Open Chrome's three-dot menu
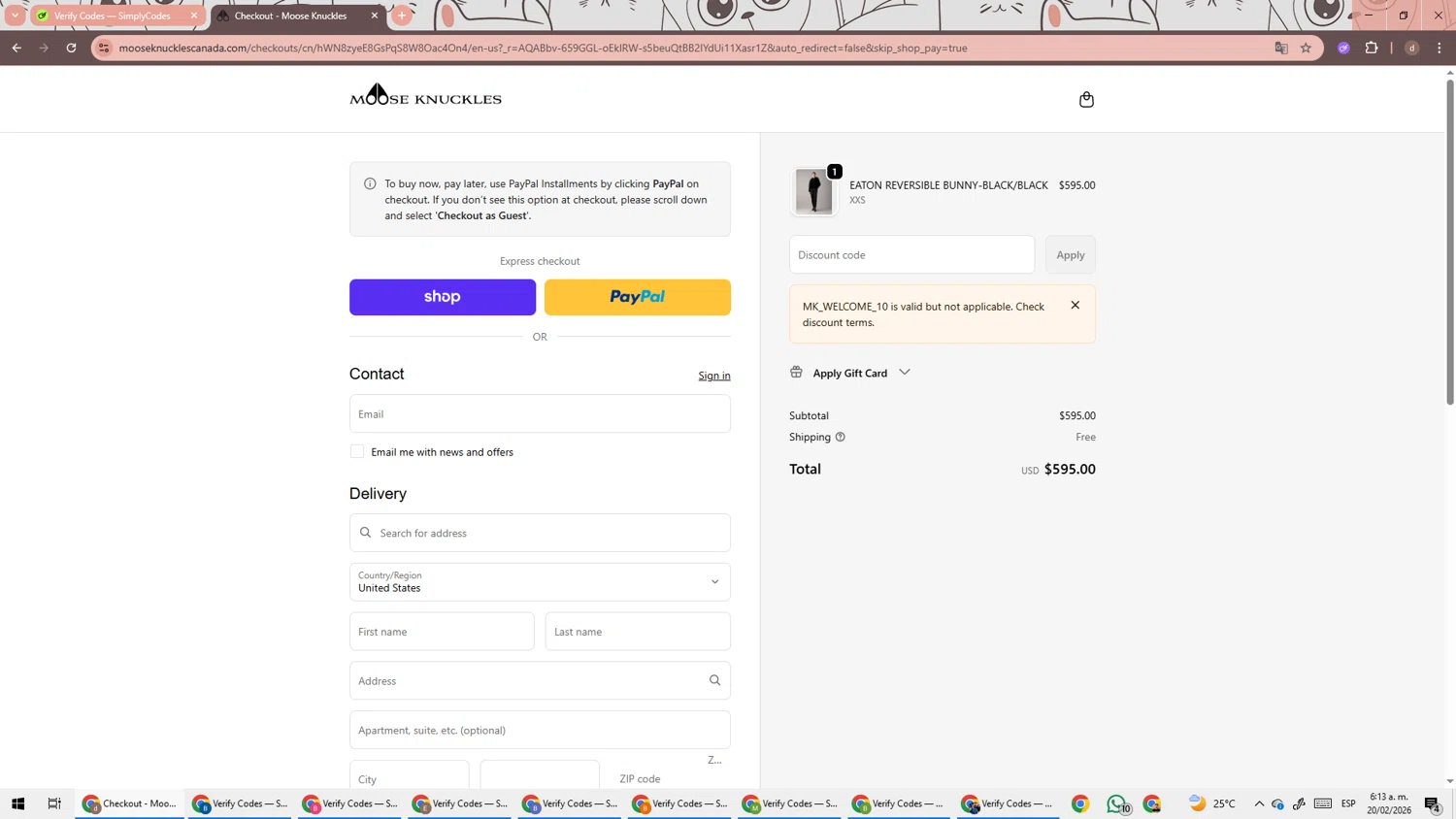The width and height of the screenshot is (1456, 819). pyautogui.click(x=1439, y=48)
